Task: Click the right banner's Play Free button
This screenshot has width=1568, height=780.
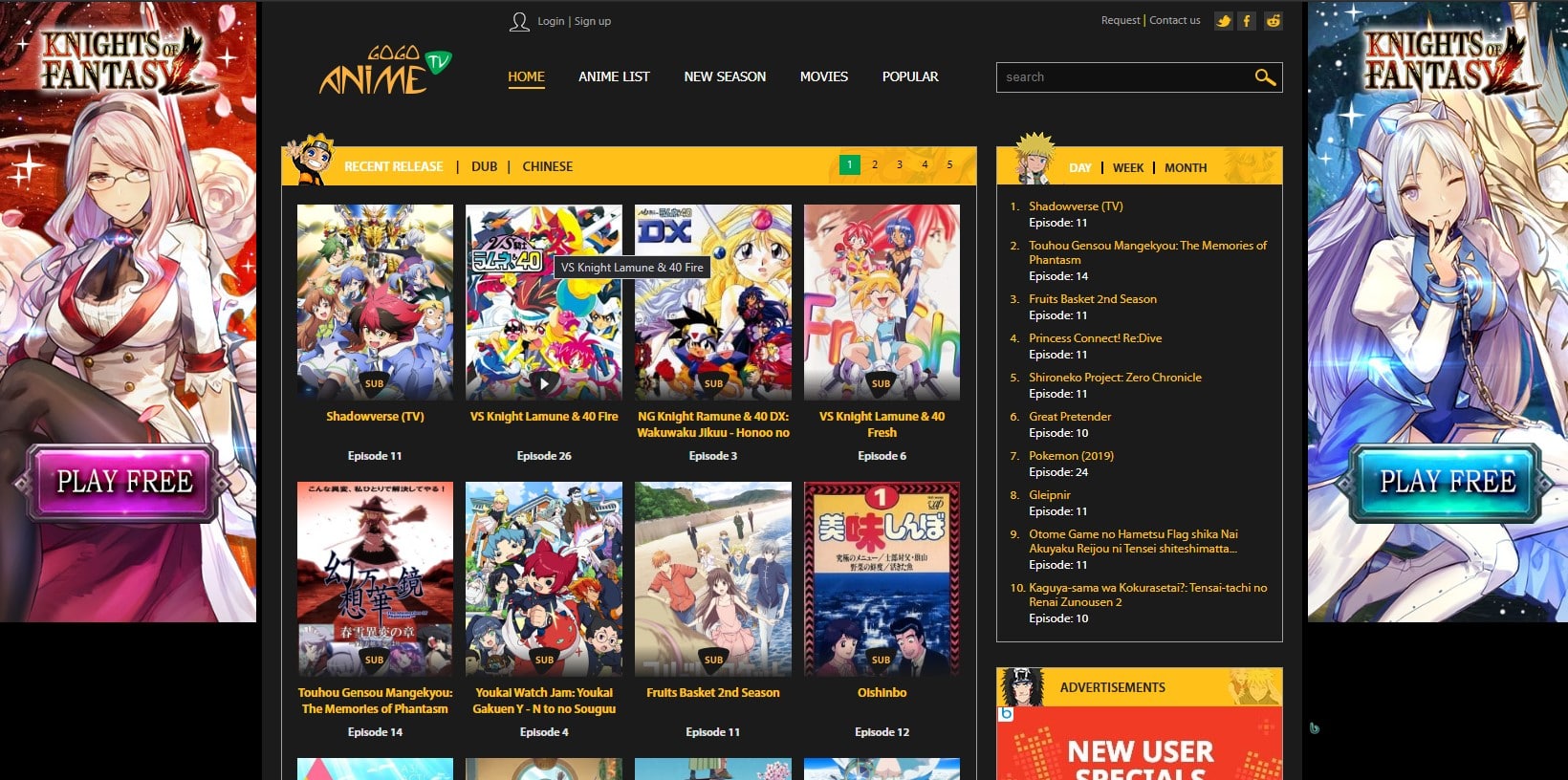Action: [x=1447, y=482]
